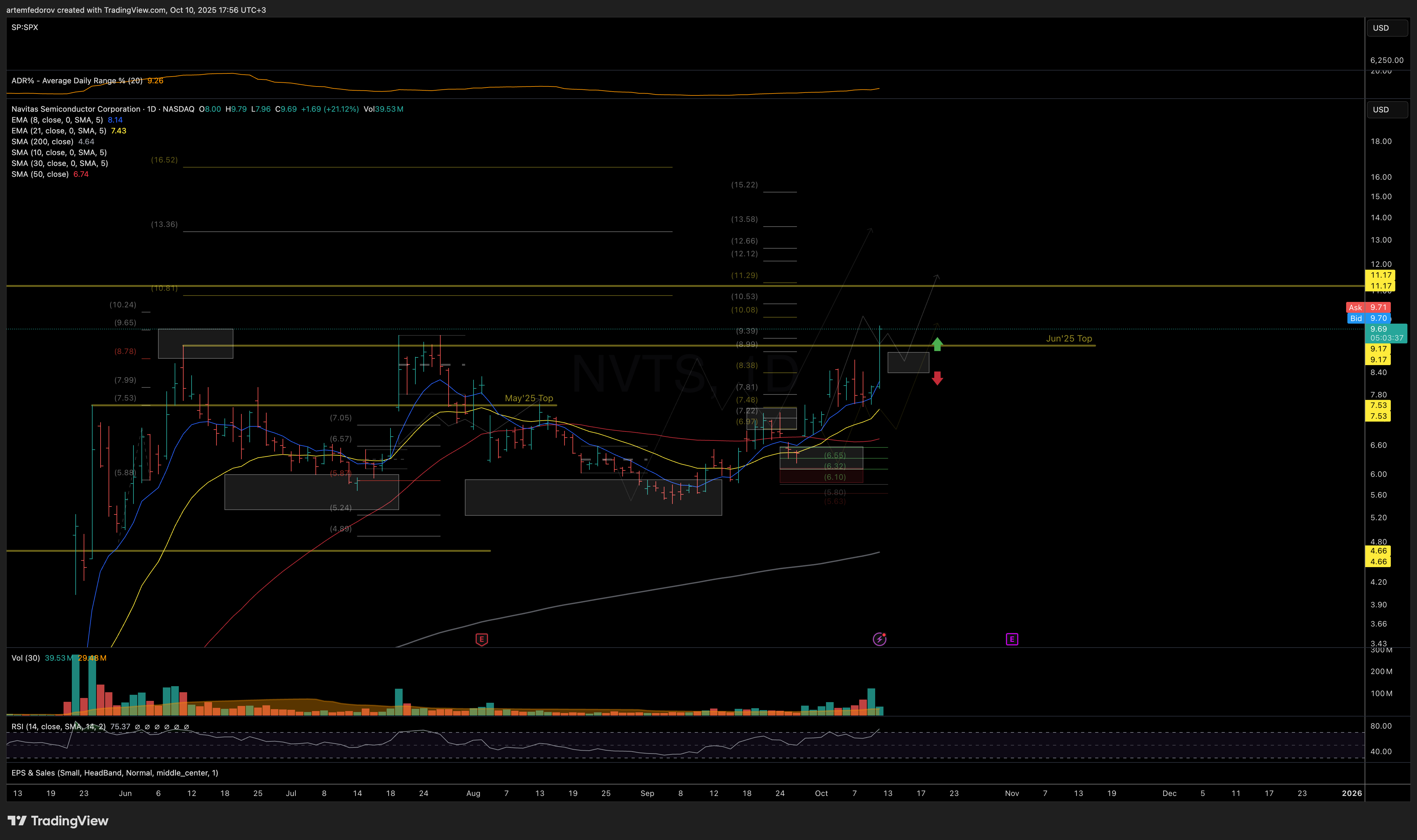This screenshot has height=840, width=1417.
Task: Click the SP:SPX symbol label
Action: point(25,27)
